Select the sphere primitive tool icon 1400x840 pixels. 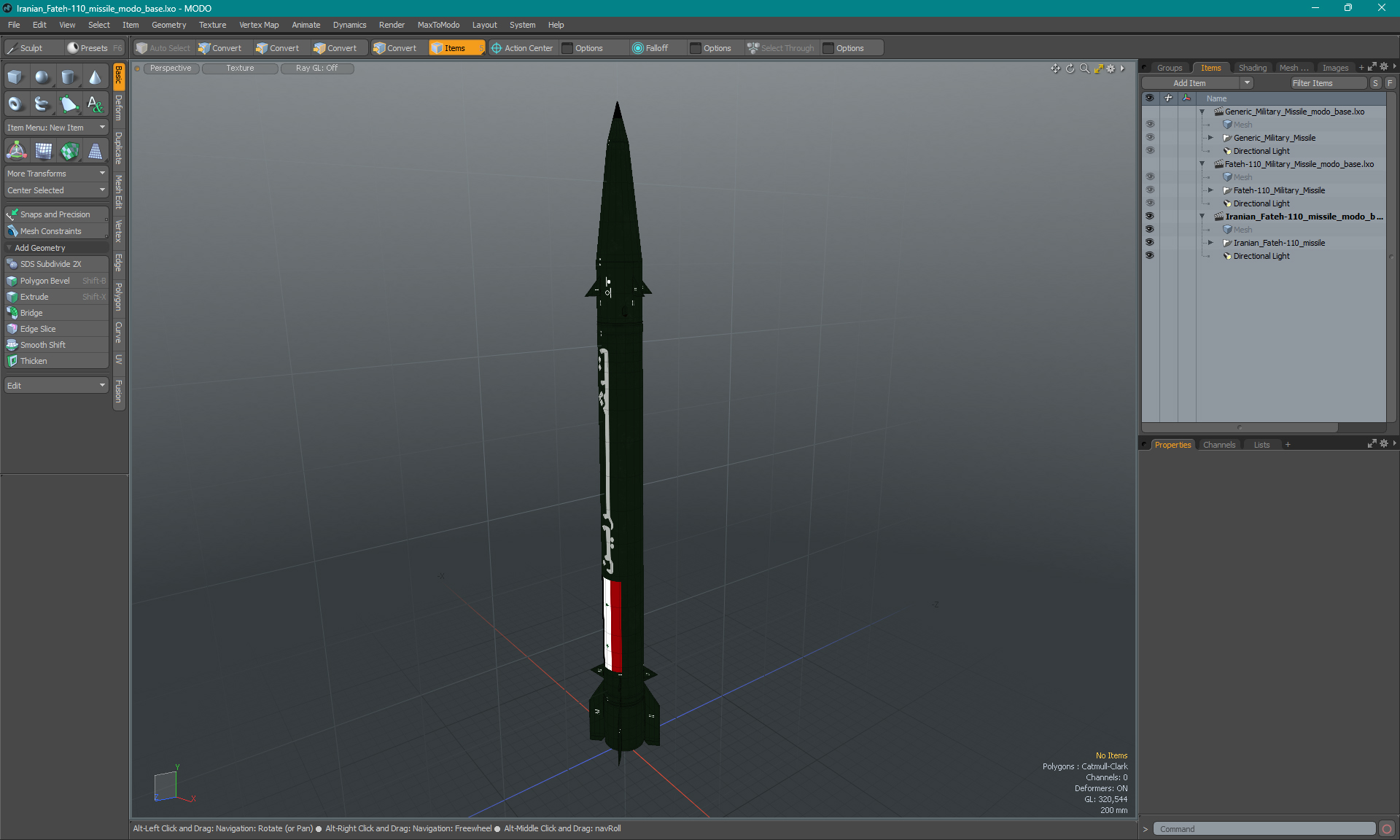pos(42,77)
